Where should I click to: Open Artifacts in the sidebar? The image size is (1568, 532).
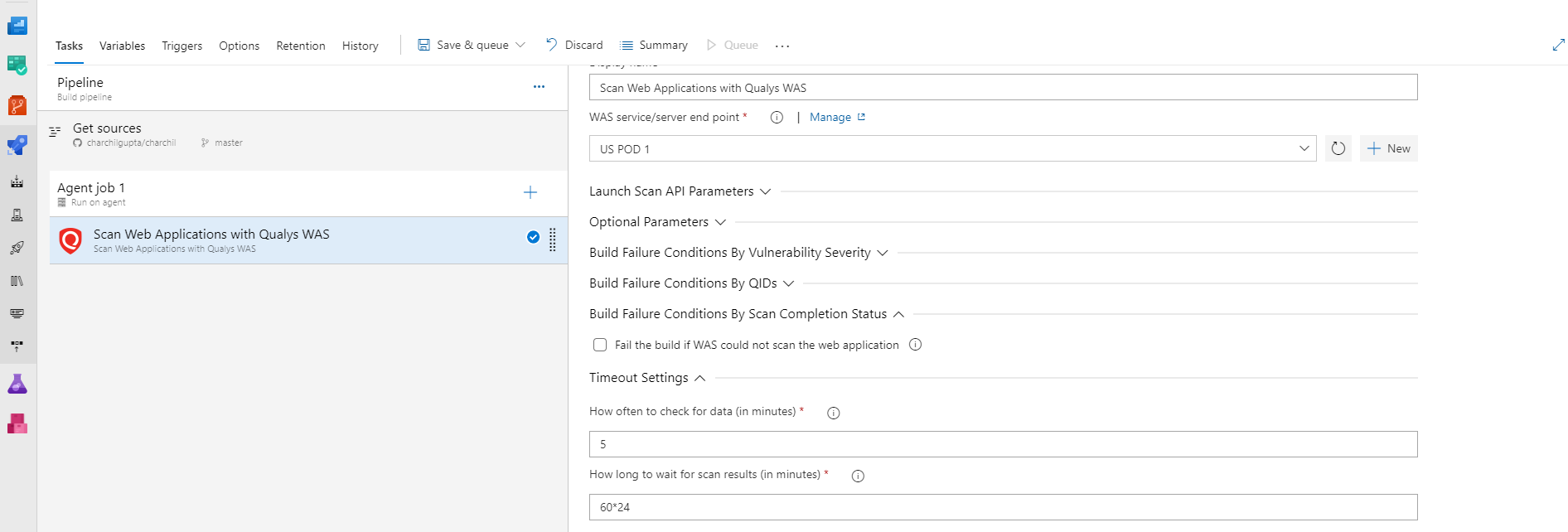point(17,424)
